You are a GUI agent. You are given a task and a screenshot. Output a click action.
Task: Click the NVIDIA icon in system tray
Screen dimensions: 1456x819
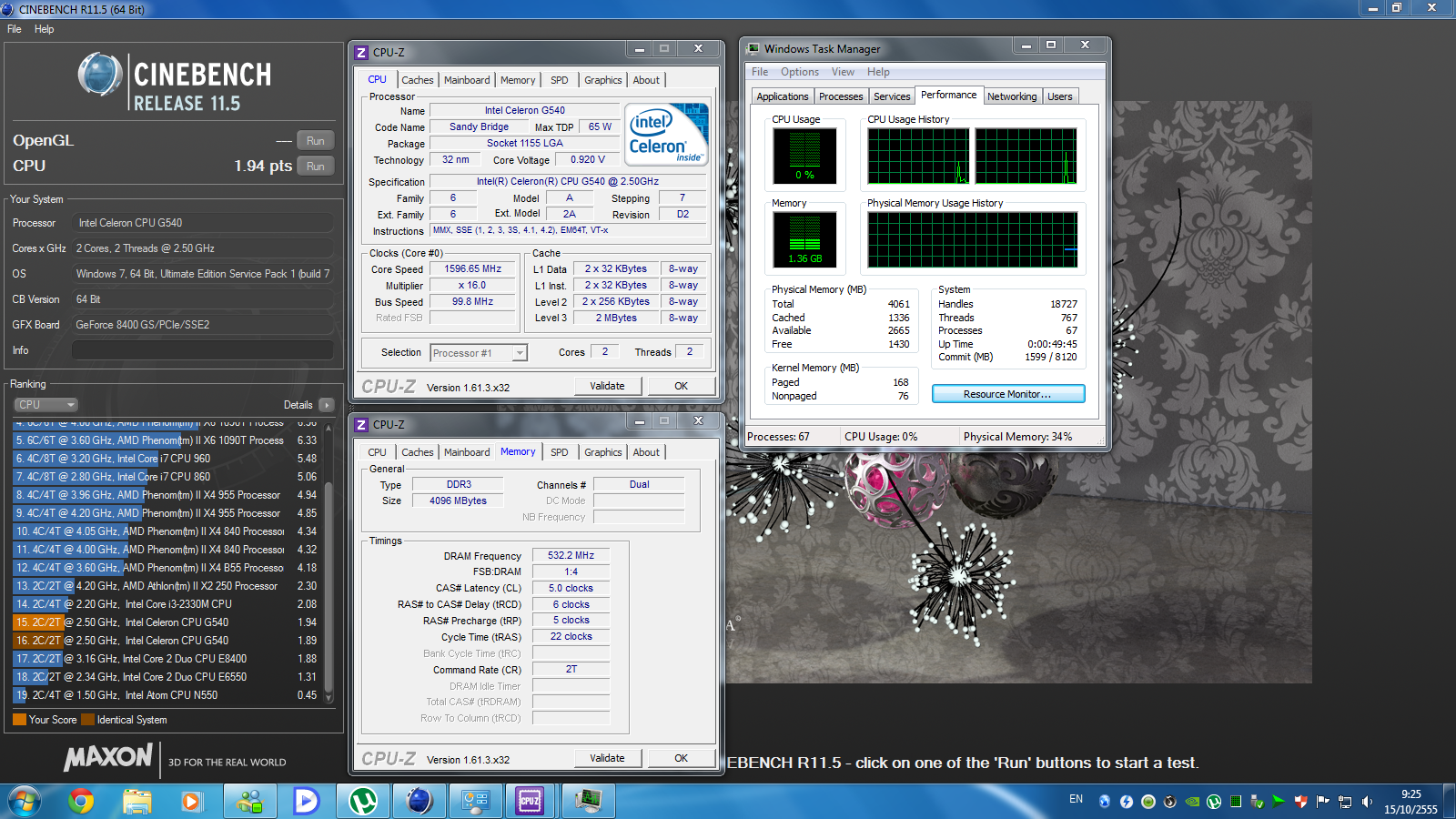coord(1192,802)
